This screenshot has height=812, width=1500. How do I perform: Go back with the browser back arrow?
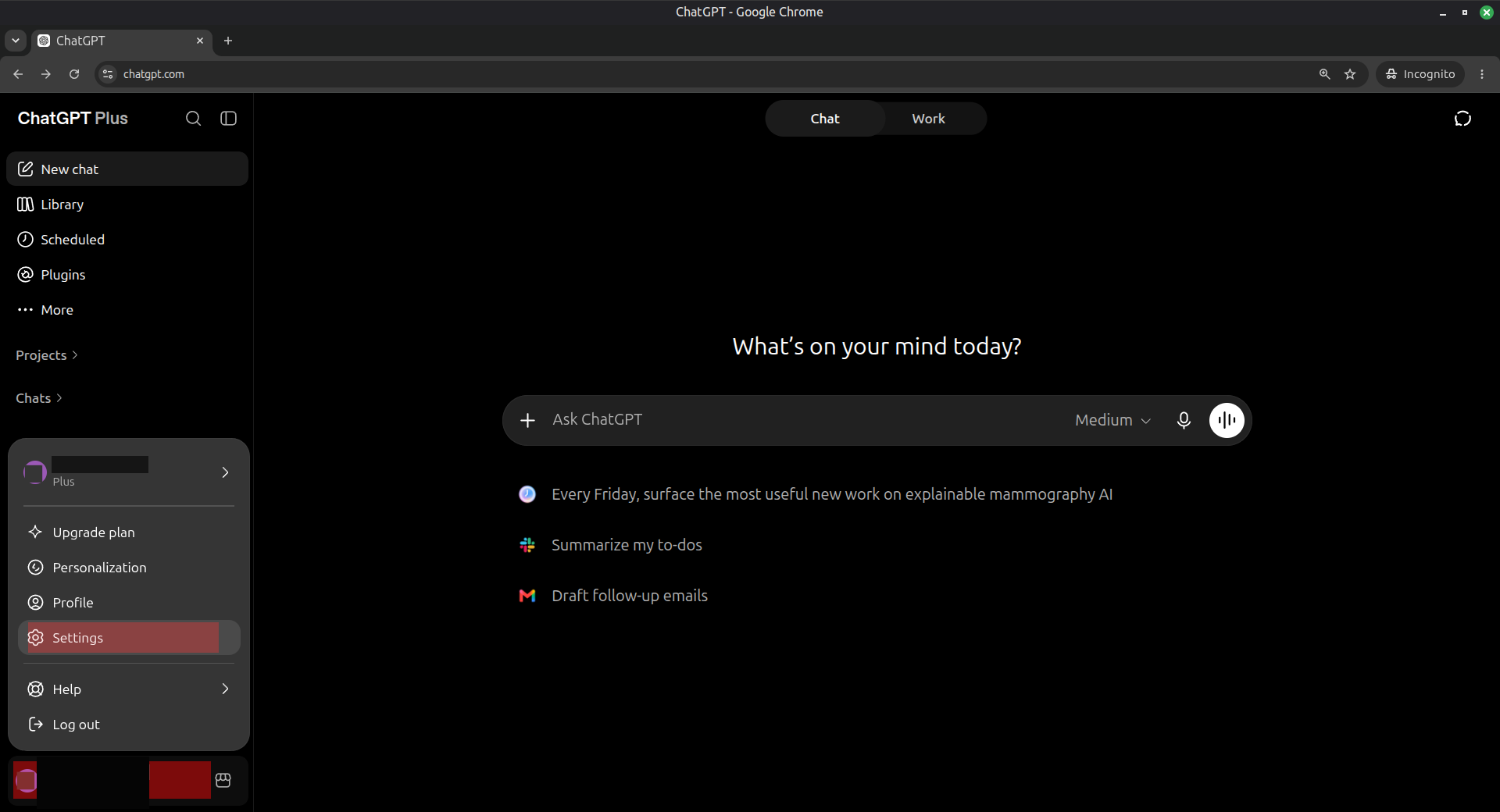click(x=18, y=74)
